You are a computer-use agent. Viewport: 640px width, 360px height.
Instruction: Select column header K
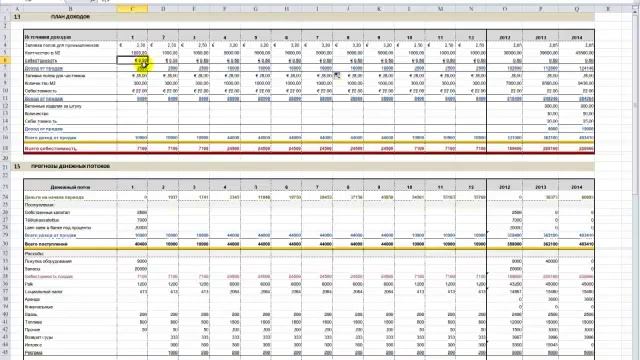pyautogui.click(x=379, y=9)
